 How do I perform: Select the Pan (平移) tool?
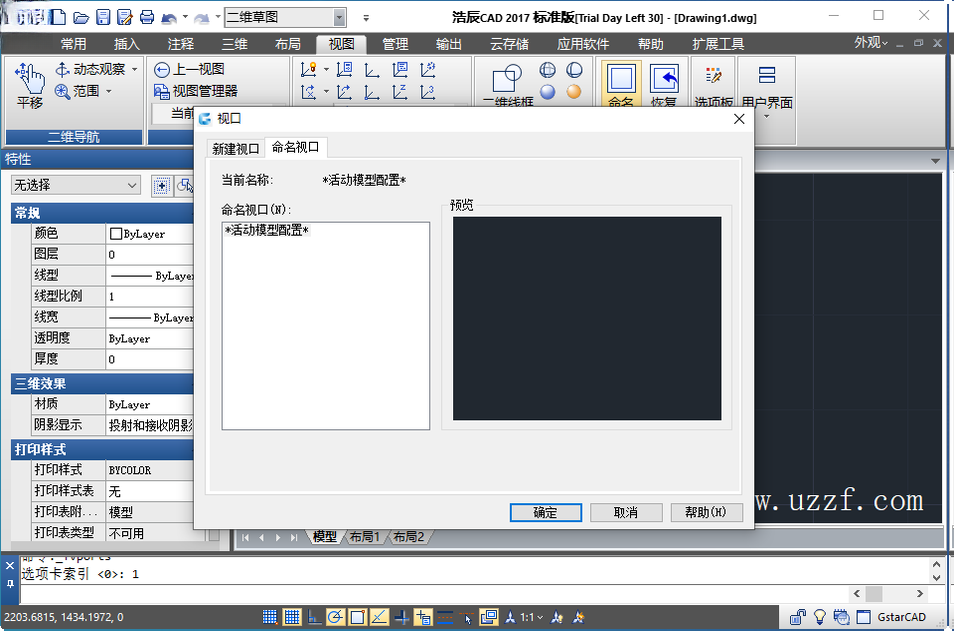(30, 85)
